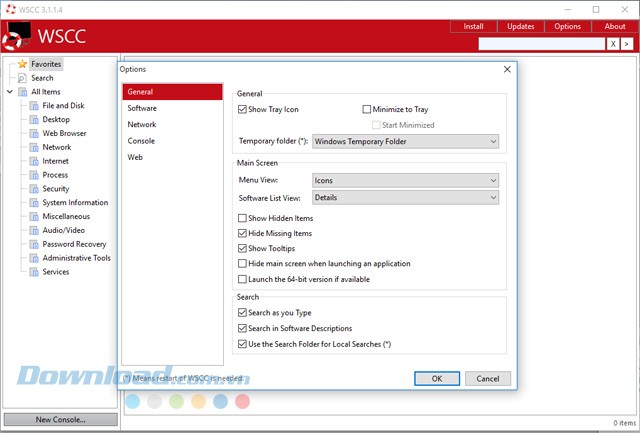Image resolution: width=640 pixels, height=433 pixels.
Task: Click the Administrative Tools category icon
Action: [x=34, y=258]
